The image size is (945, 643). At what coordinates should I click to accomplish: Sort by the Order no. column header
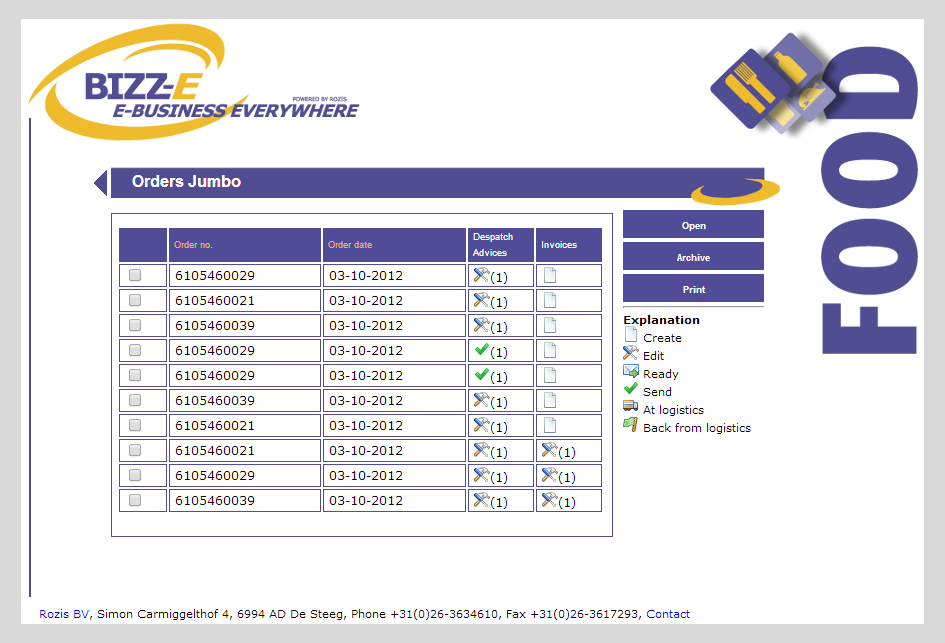click(193, 245)
